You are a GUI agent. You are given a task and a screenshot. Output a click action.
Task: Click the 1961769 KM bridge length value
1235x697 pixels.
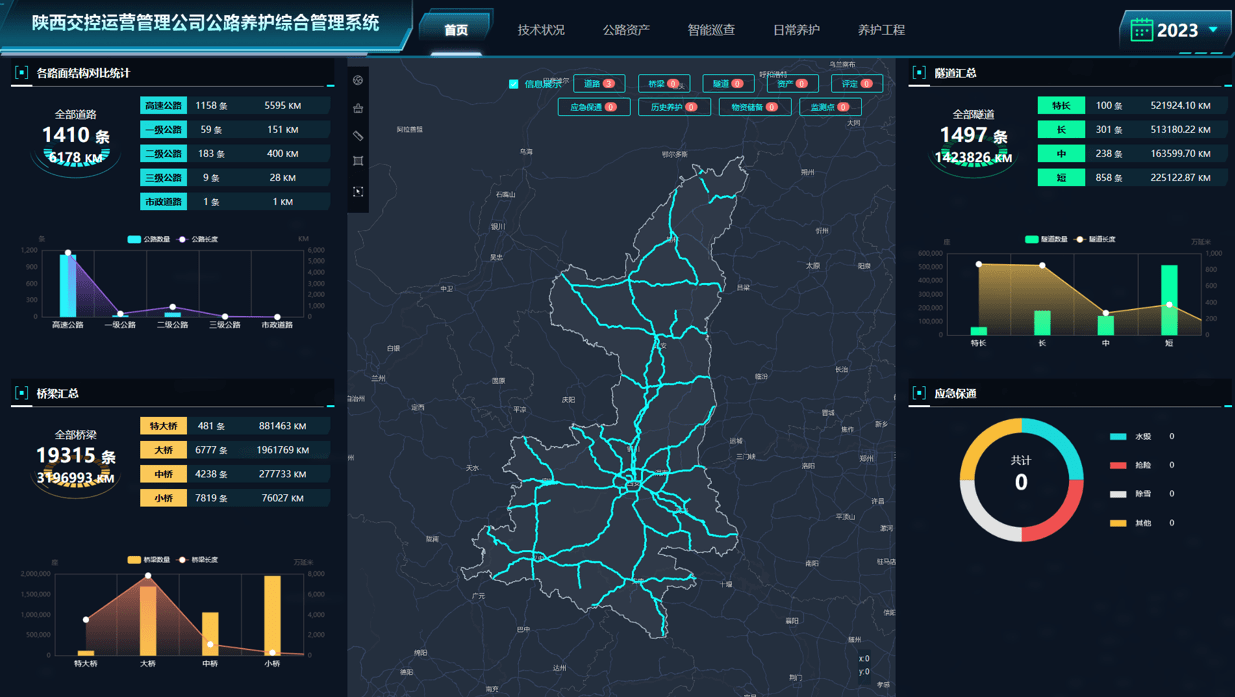coord(283,450)
